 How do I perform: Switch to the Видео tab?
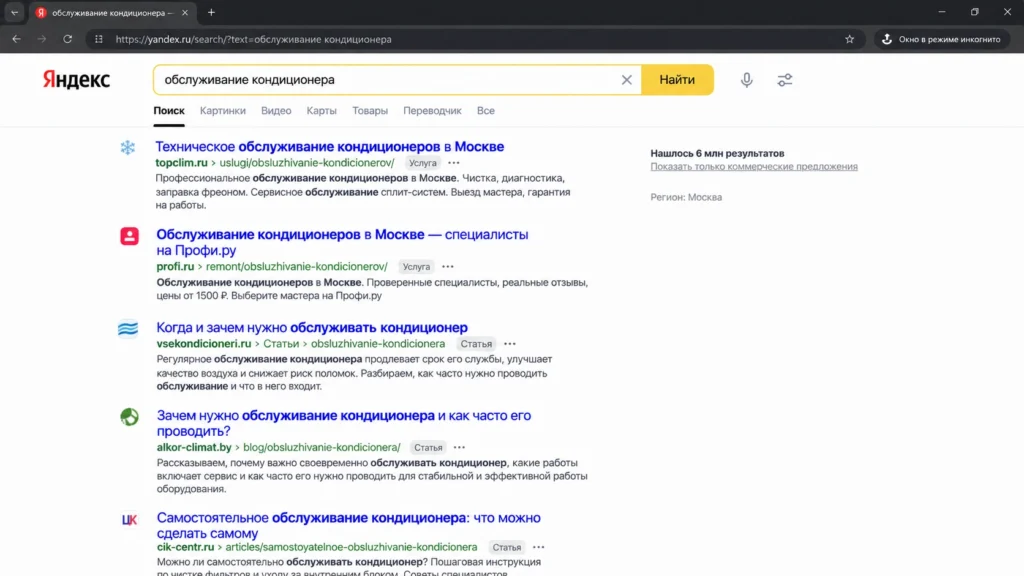276,110
